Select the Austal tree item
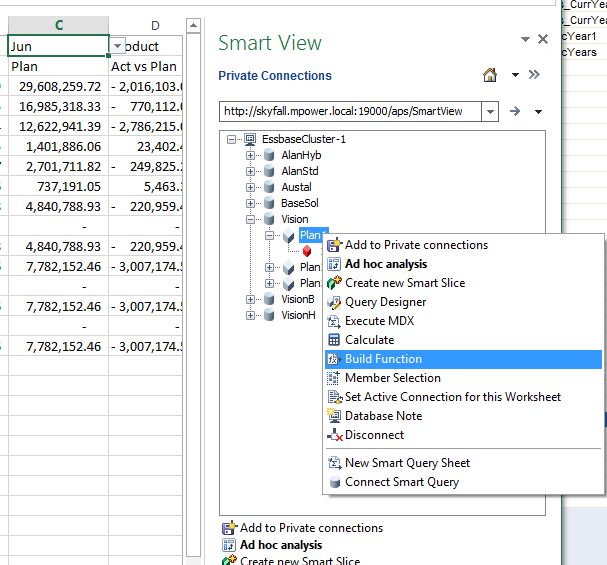 [296, 187]
